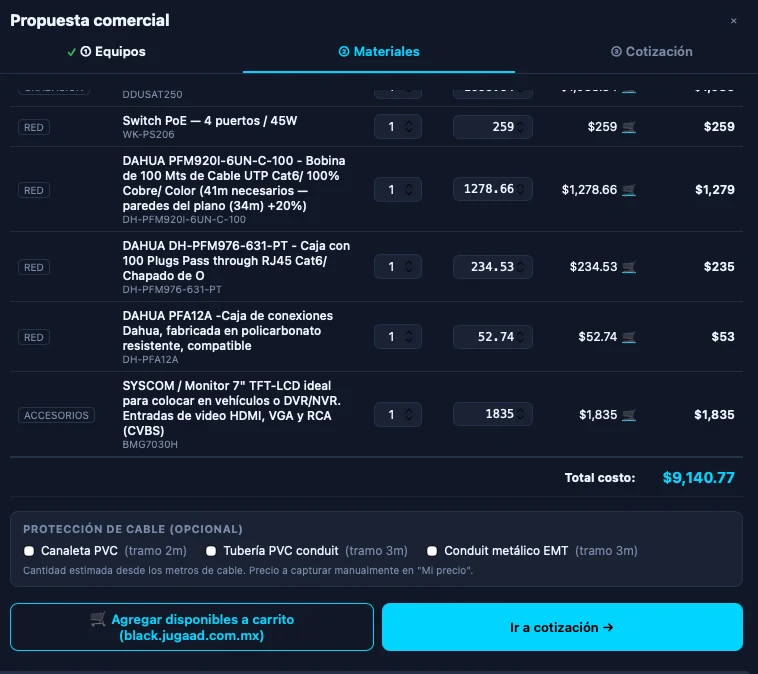Click row total $1,279

click(x=714, y=190)
